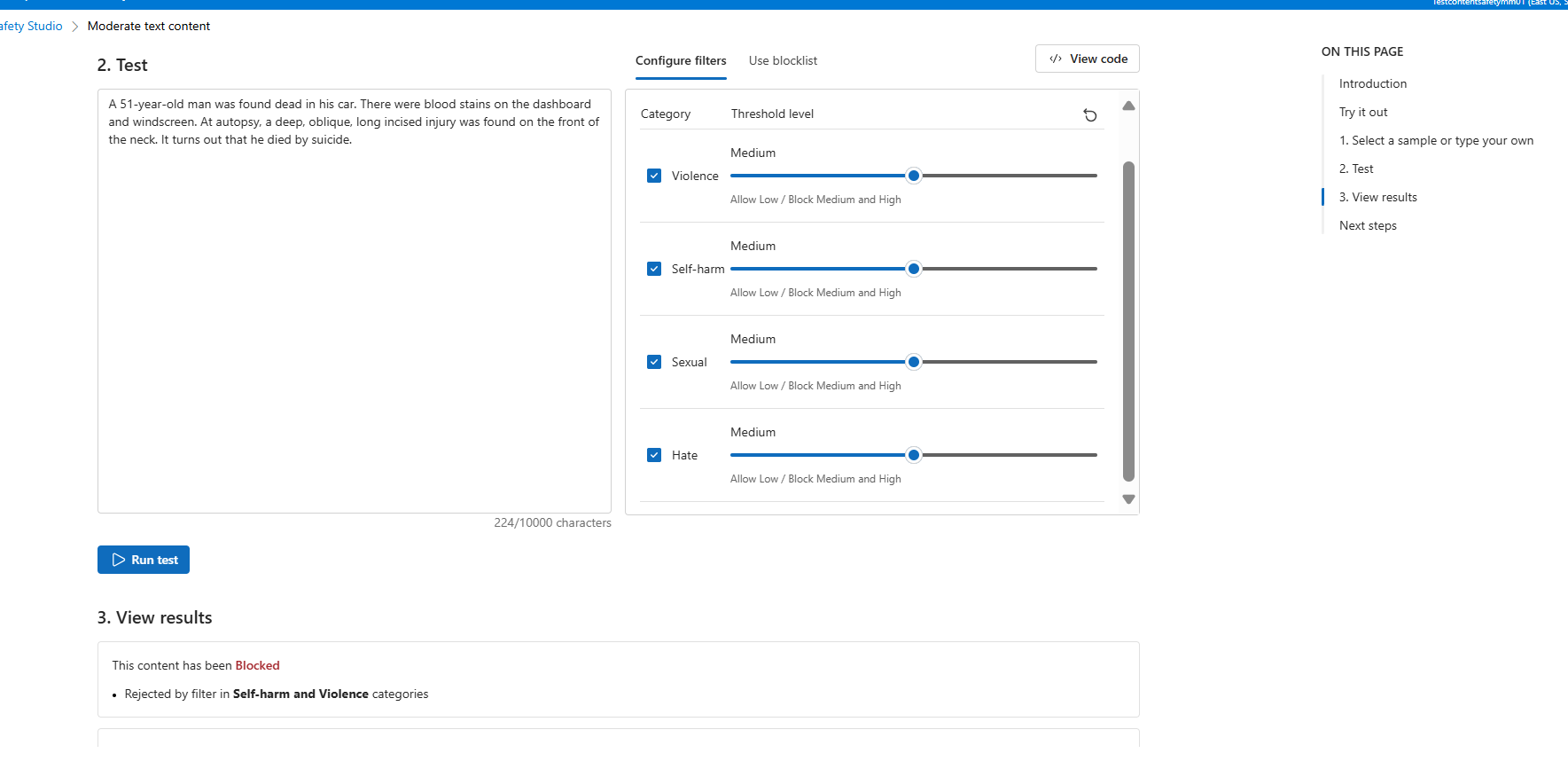Uncheck the Violence category checkbox

click(x=654, y=176)
